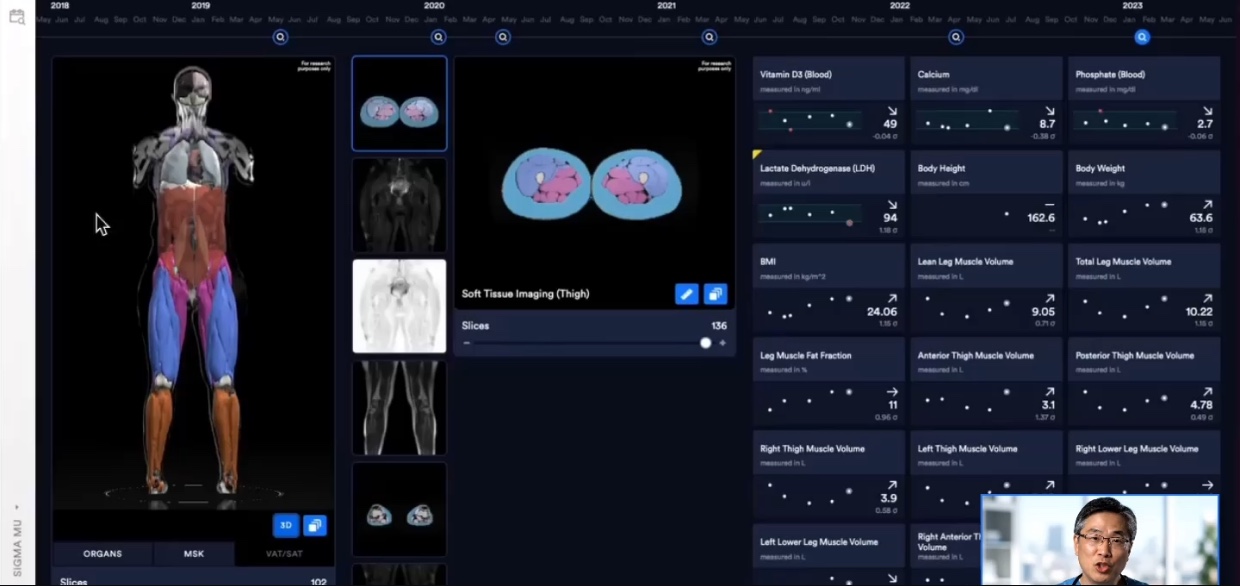
Task: Open the lower legs MRI thumbnail
Action: point(399,408)
